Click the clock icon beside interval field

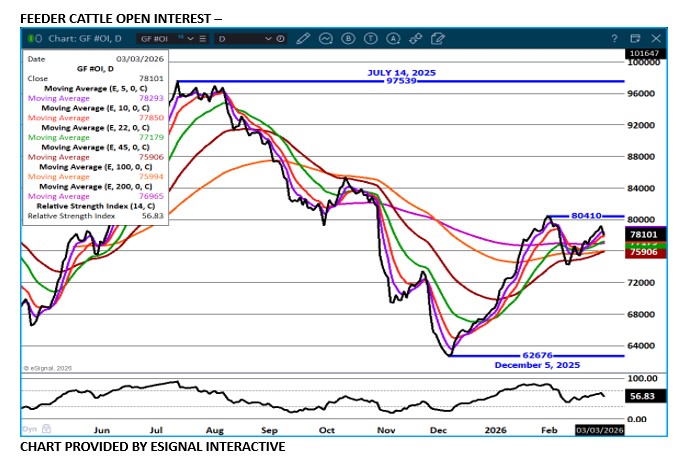281,38
